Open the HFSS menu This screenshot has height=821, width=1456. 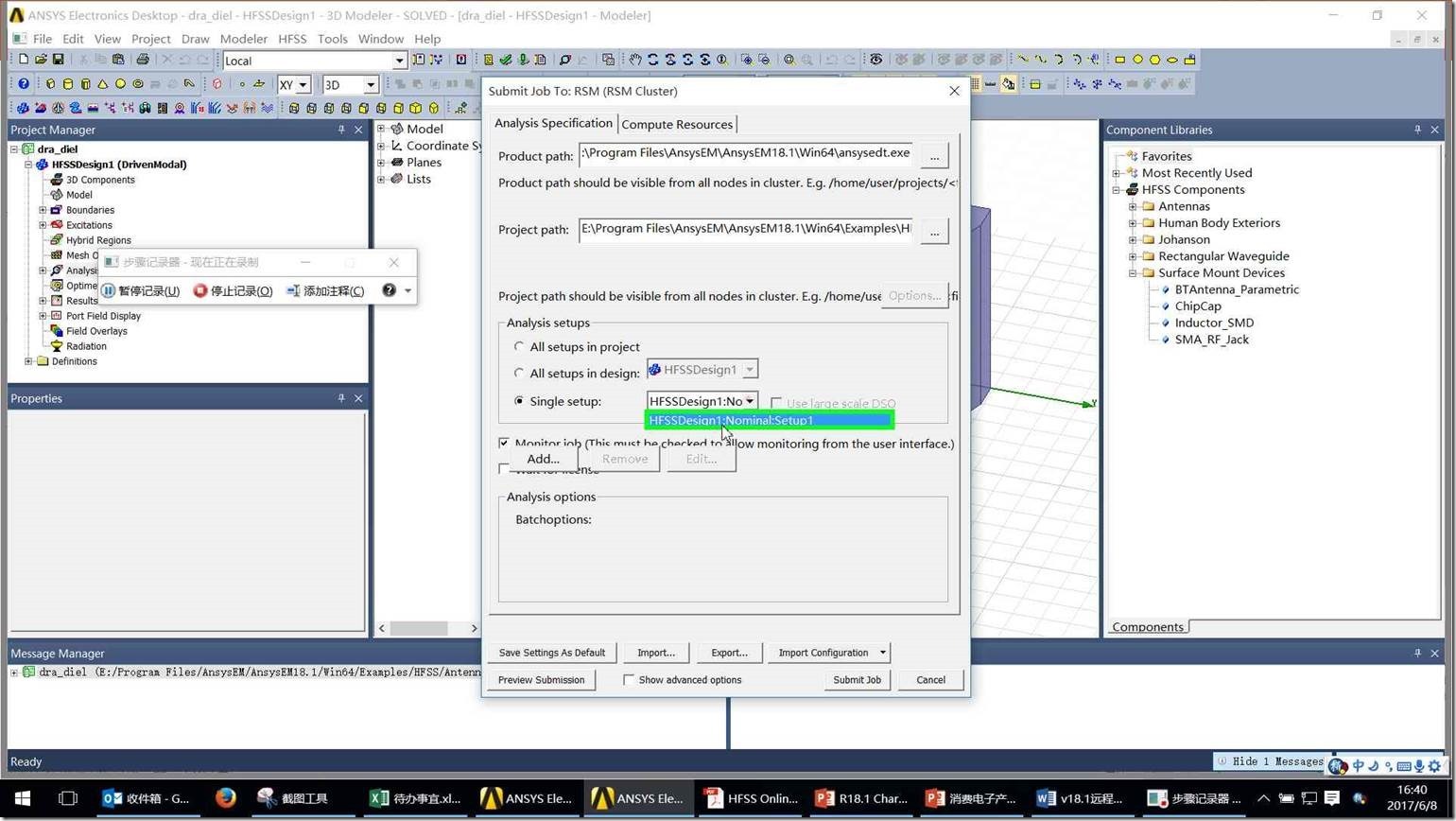click(292, 39)
